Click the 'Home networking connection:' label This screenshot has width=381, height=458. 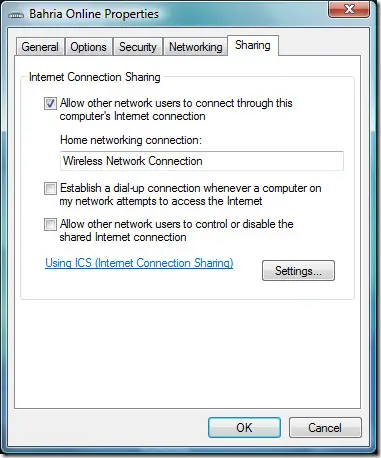click(x=131, y=140)
